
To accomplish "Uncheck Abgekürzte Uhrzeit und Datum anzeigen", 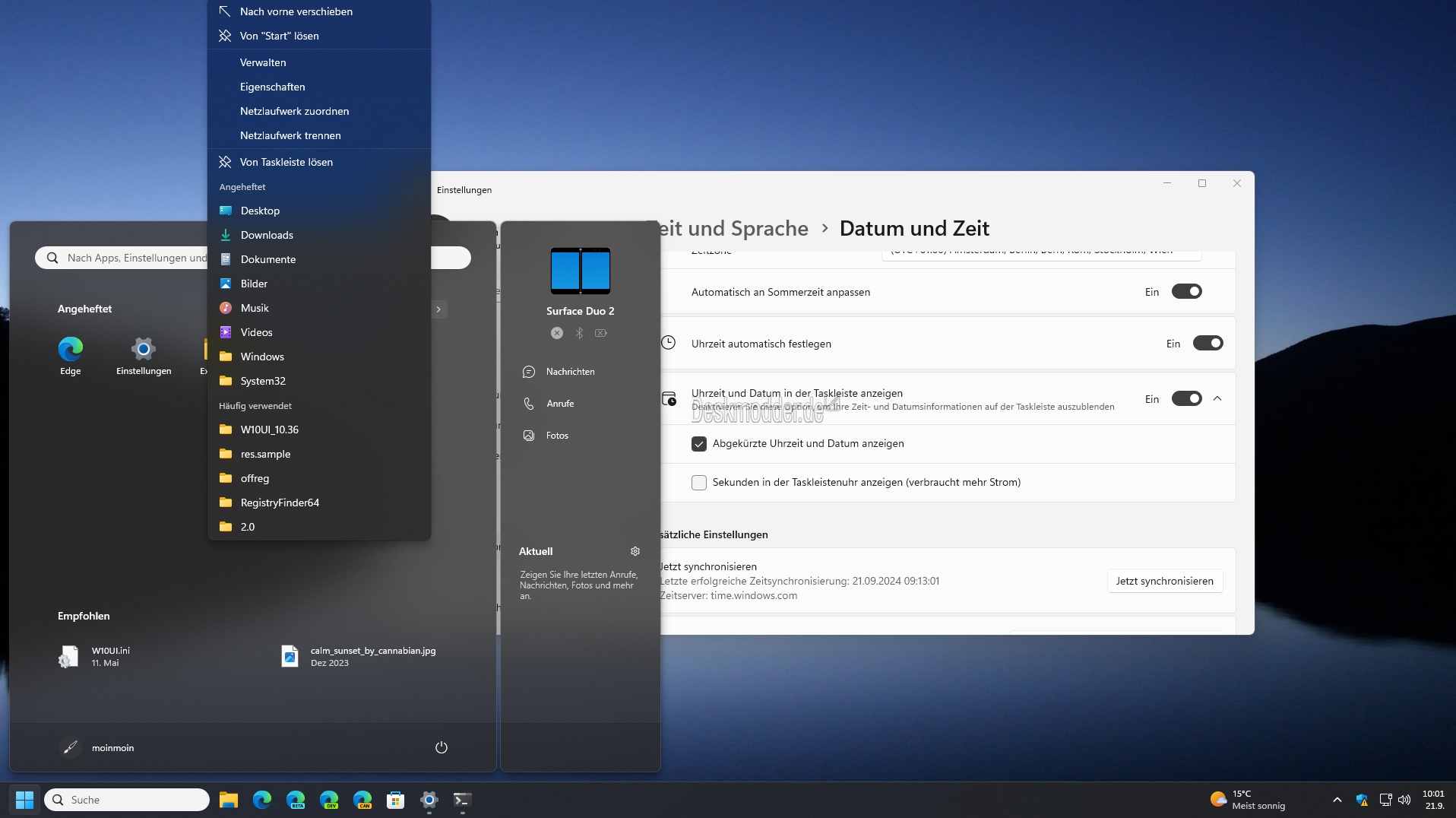I will pyautogui.click(x=699, y=444).
